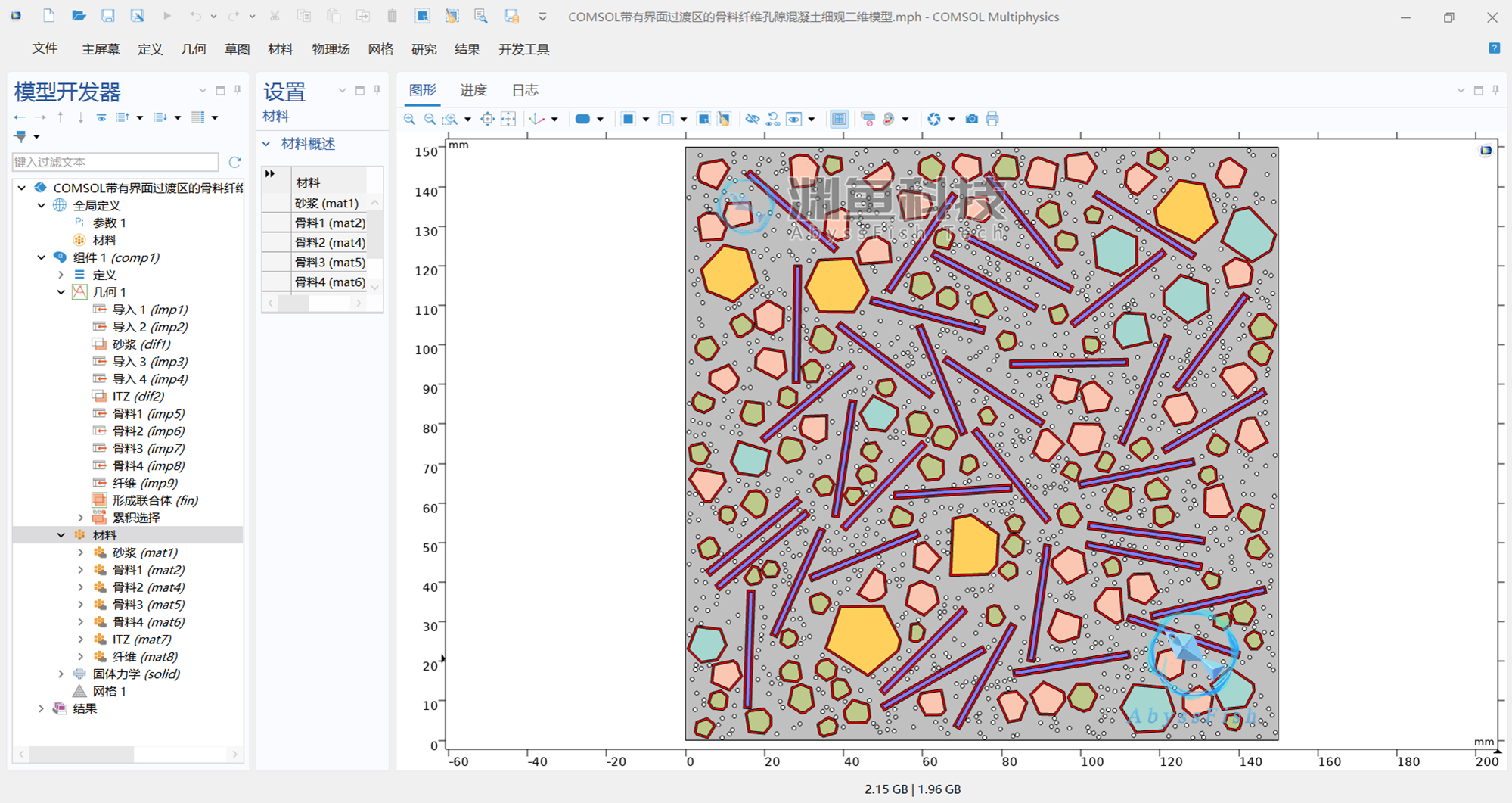Expand the 结果 node in the tree
Viewport: 1512px width, 803px height.
(42, 708)
